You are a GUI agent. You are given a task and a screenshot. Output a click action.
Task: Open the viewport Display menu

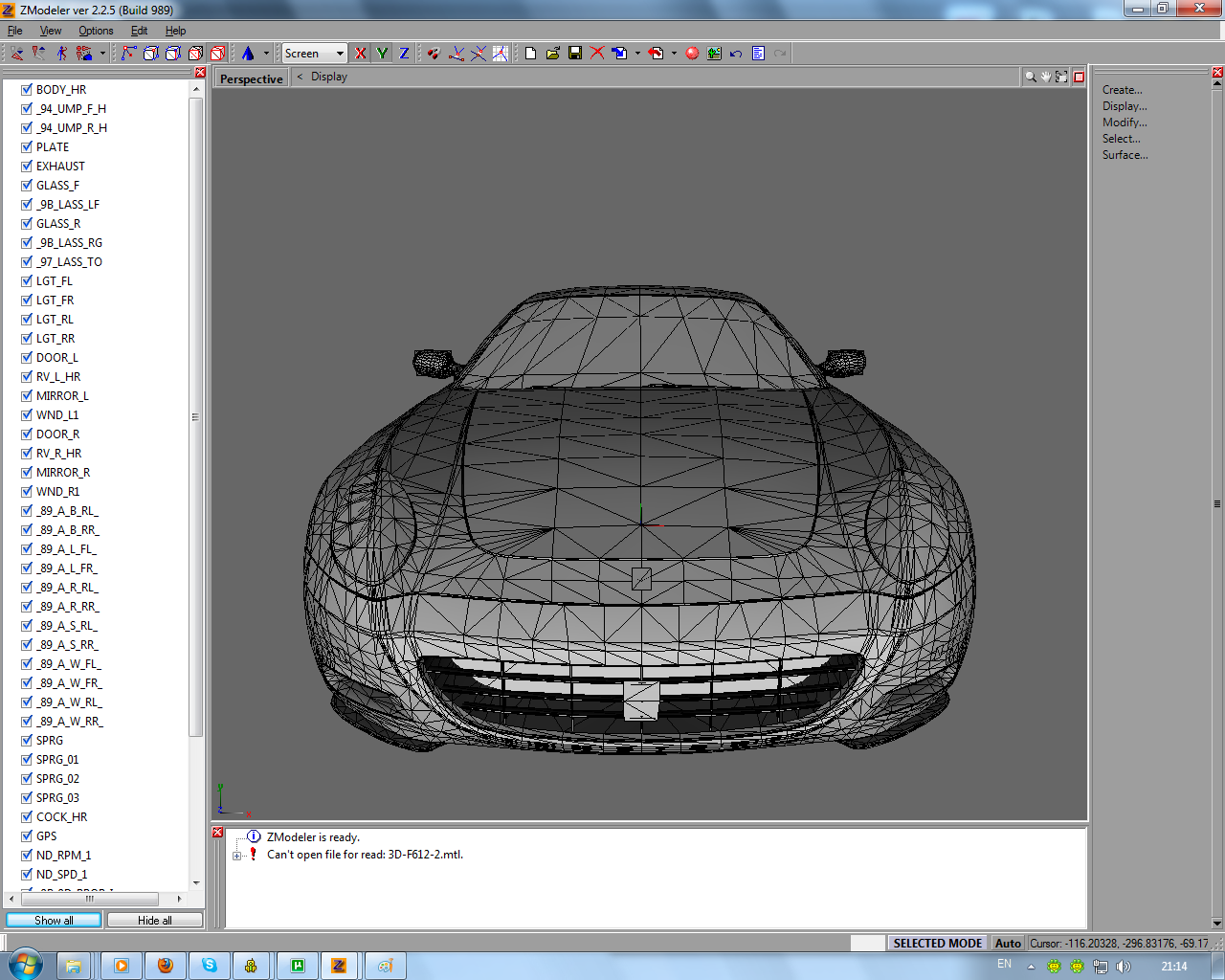[329, 77]
